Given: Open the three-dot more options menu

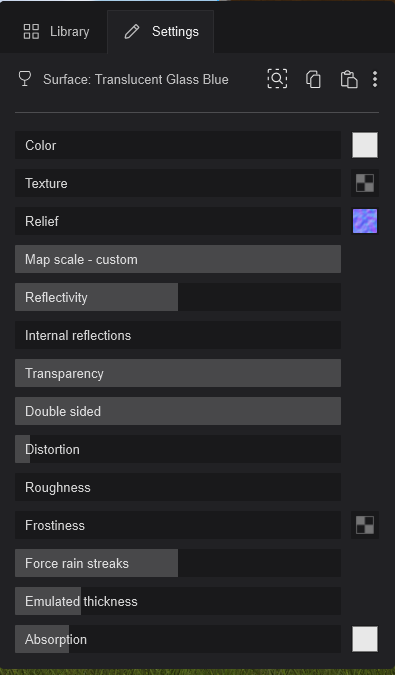Looking at the screenshot, I should pos(375,79).
